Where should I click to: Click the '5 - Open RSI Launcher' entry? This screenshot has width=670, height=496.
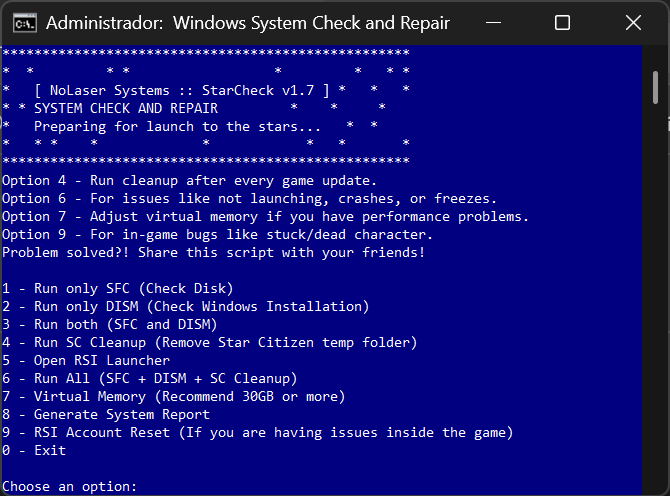[x=86, y=361]
